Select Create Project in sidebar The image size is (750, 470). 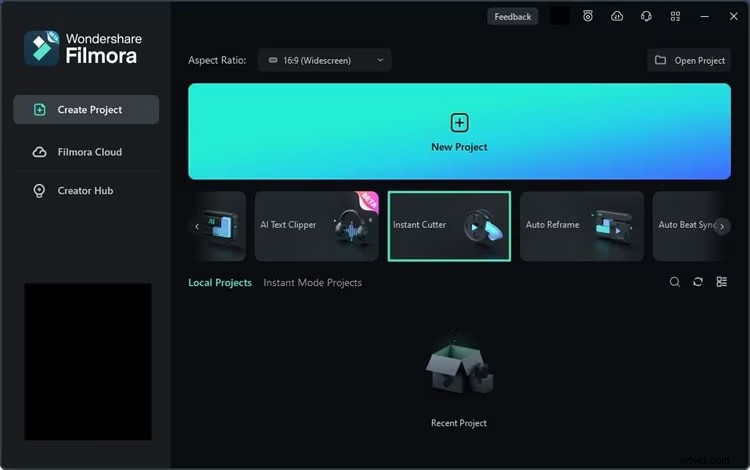pos(86,109)
